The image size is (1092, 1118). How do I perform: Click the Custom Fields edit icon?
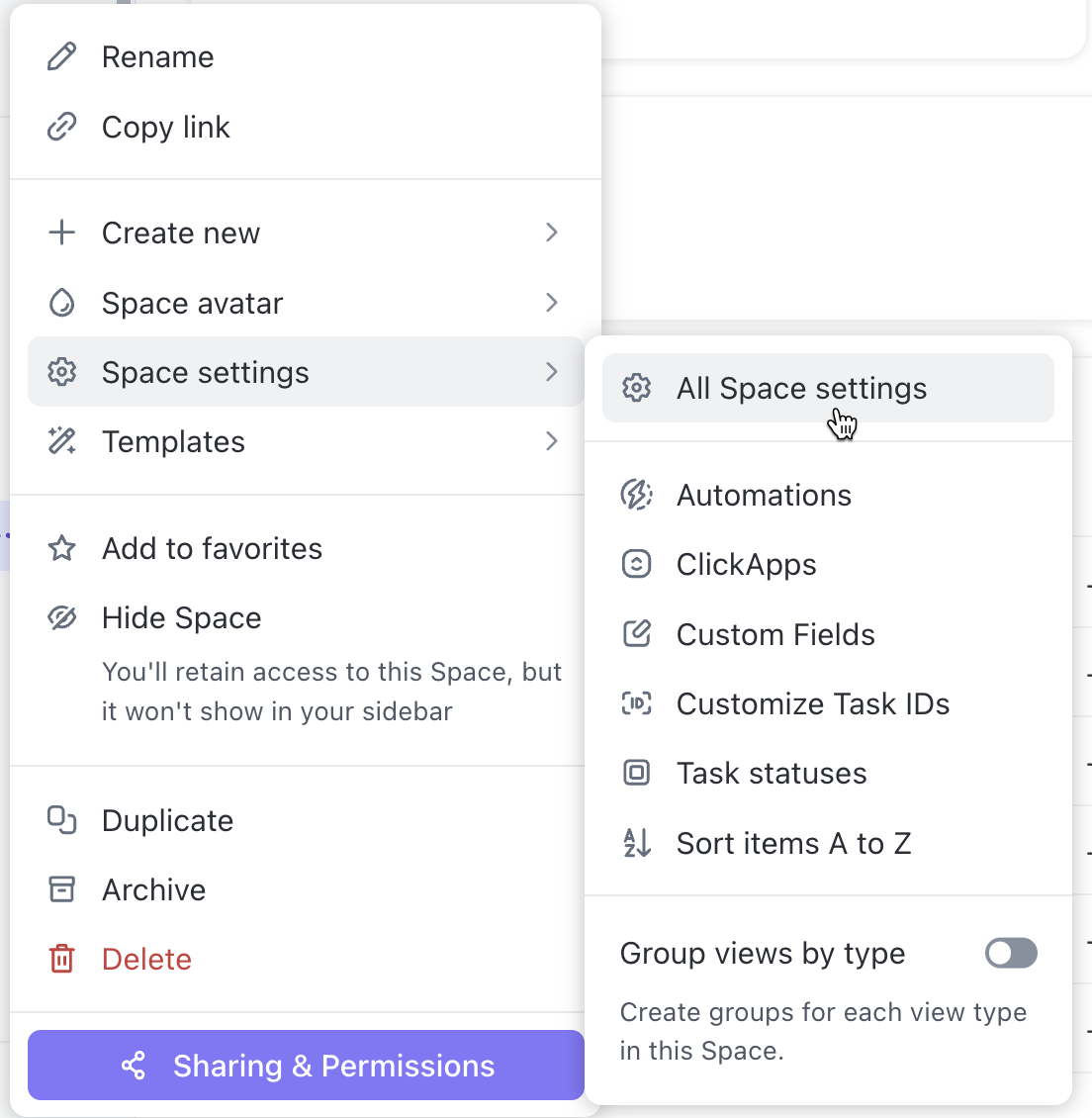pos(637,634)
